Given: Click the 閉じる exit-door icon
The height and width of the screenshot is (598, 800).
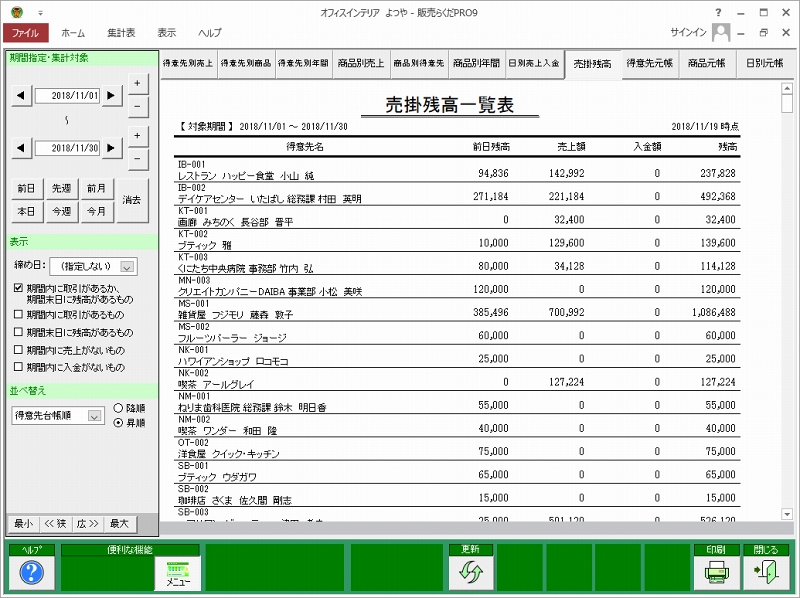Looking at the screenshot, I should (766, 570).
